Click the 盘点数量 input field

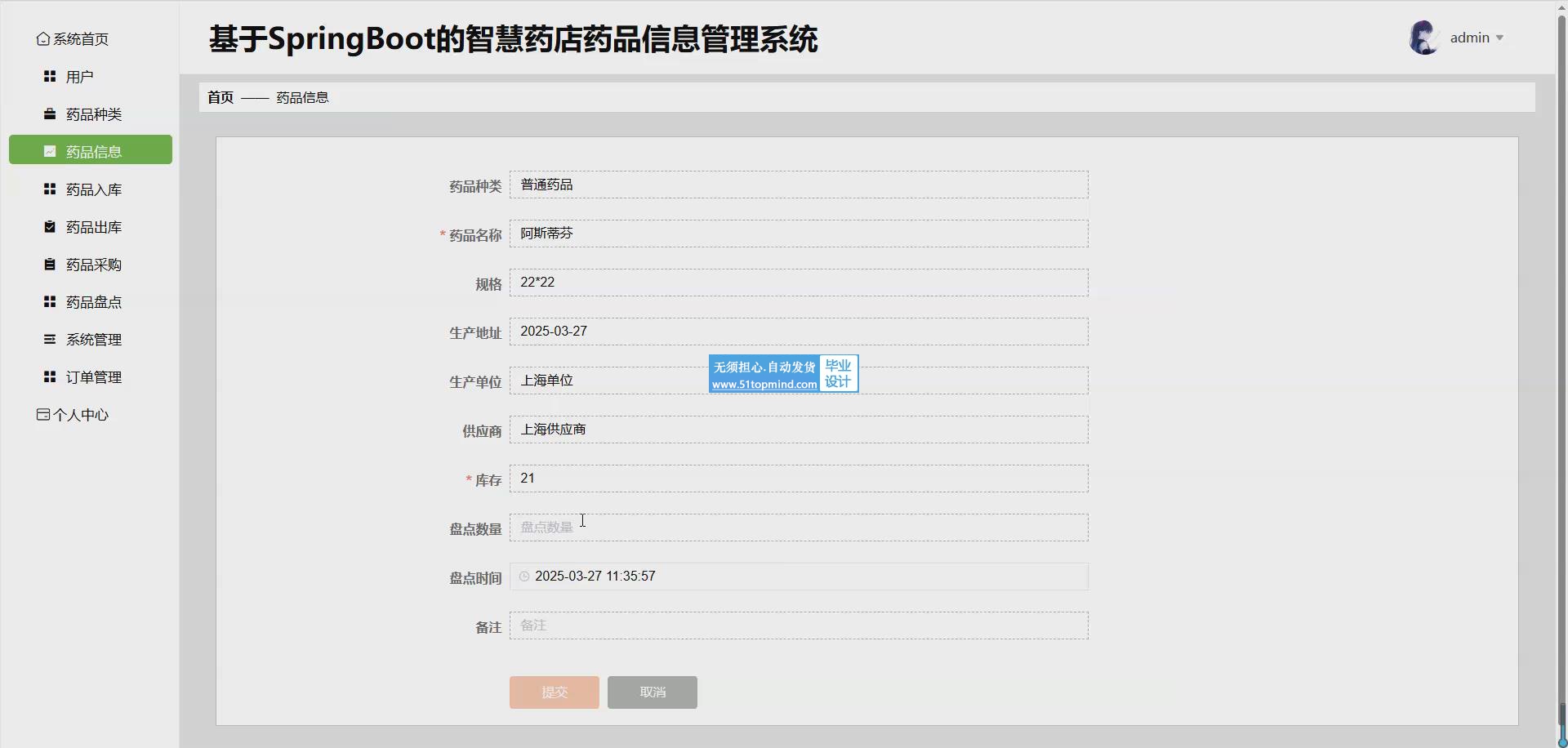798,528
